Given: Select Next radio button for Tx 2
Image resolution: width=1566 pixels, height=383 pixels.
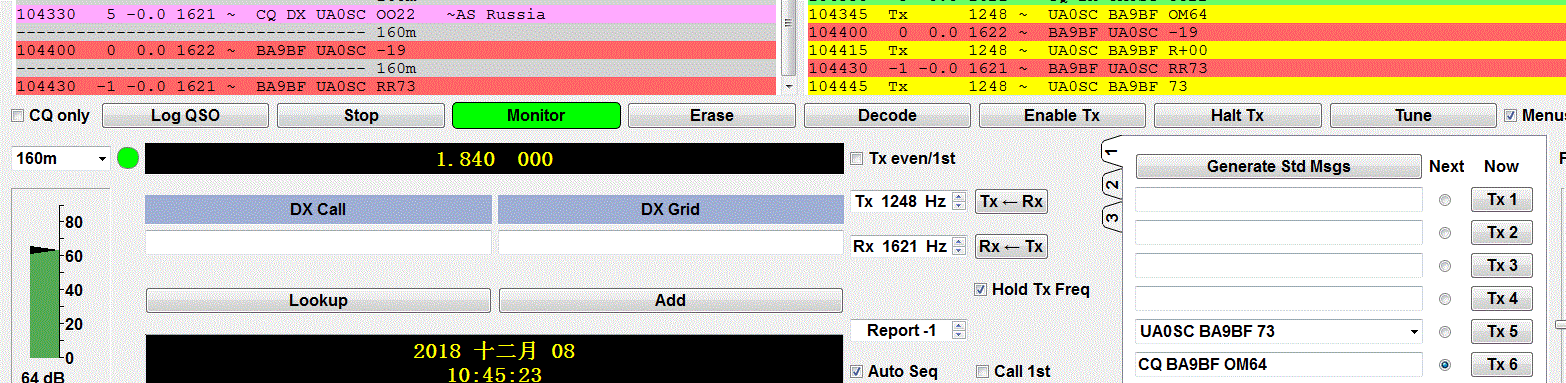Looking at the screenshot, I should [x=1445, y=233].
